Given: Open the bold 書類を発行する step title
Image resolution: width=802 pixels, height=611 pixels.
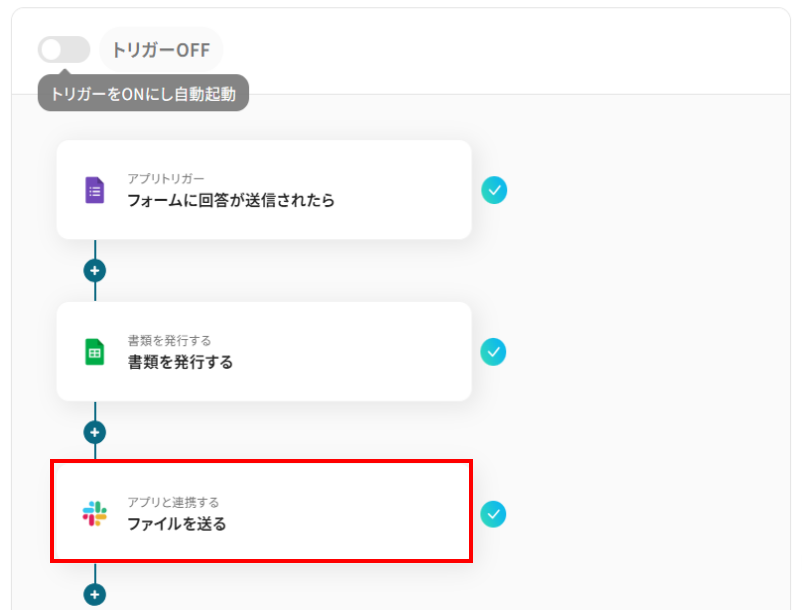Looking at the screenshot, I should 180,362.
